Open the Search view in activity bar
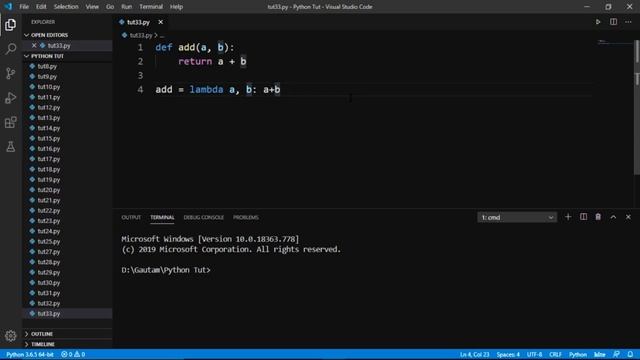This screenshot has width=640, height=360. point(11,49)
